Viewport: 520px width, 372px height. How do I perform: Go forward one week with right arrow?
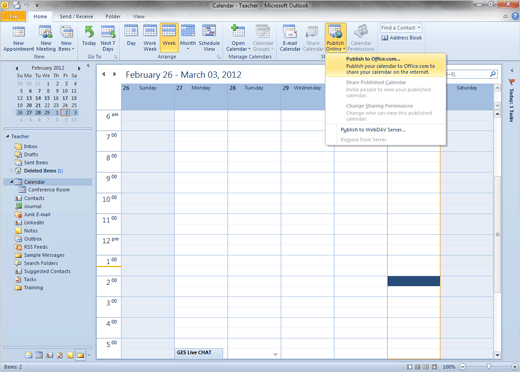click(114, 74)
